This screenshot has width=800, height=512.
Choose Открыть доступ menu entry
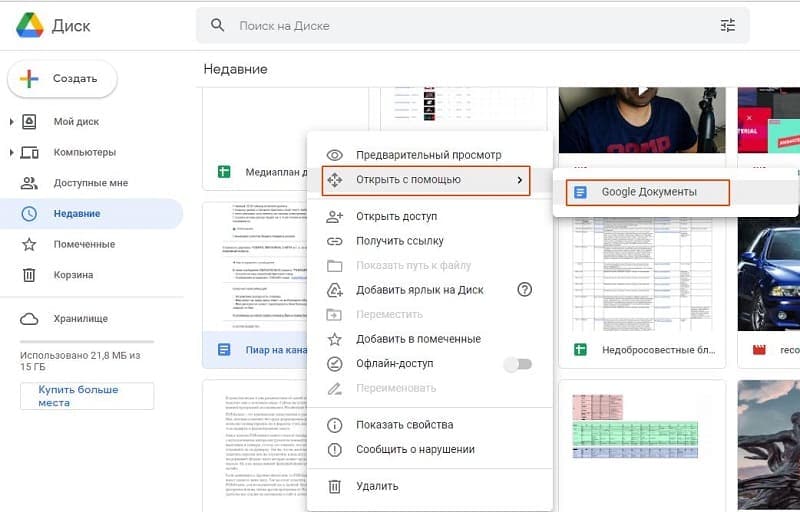click(x=430, y=217)
